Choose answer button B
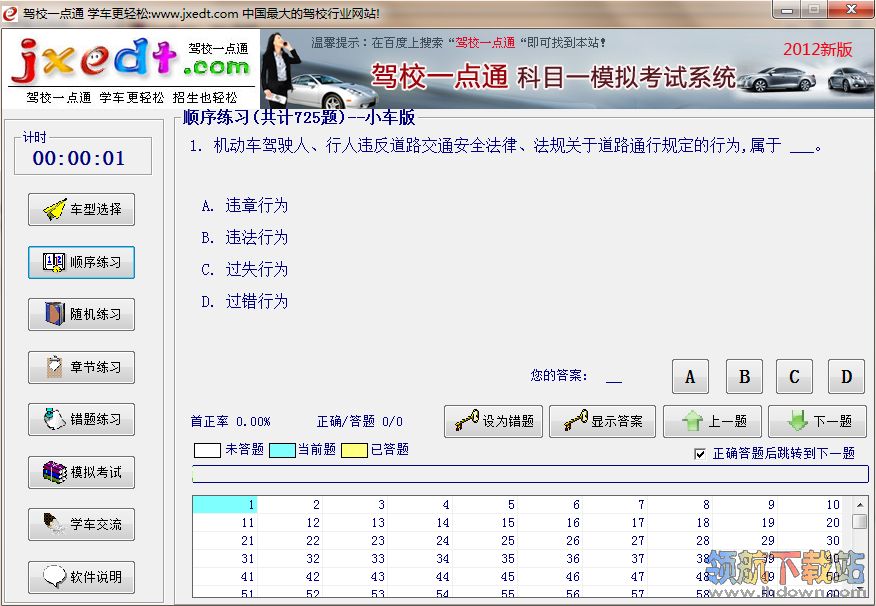876x606 pixels. pyautogui.click(x=744, y=377)
